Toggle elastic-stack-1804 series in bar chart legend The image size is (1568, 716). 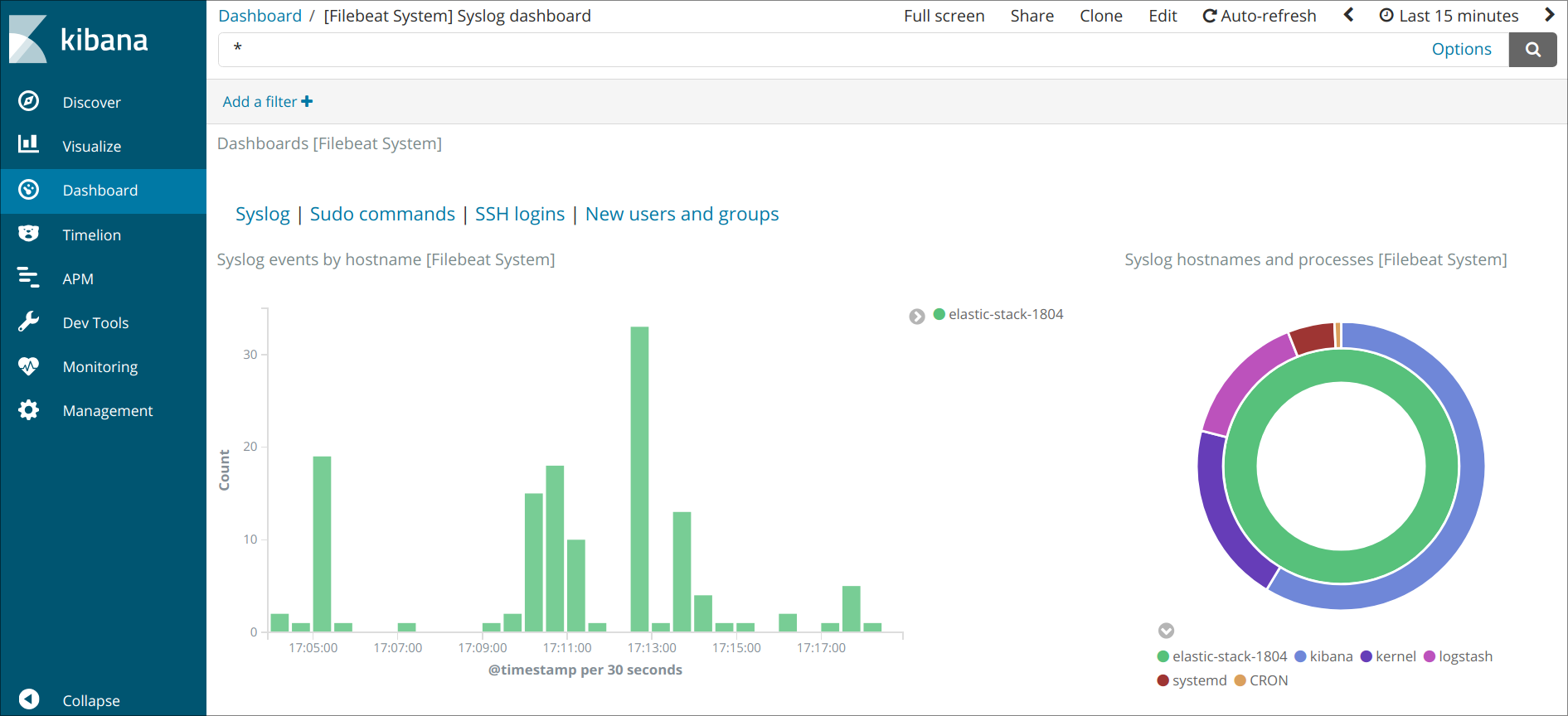tap(1005, 314)
